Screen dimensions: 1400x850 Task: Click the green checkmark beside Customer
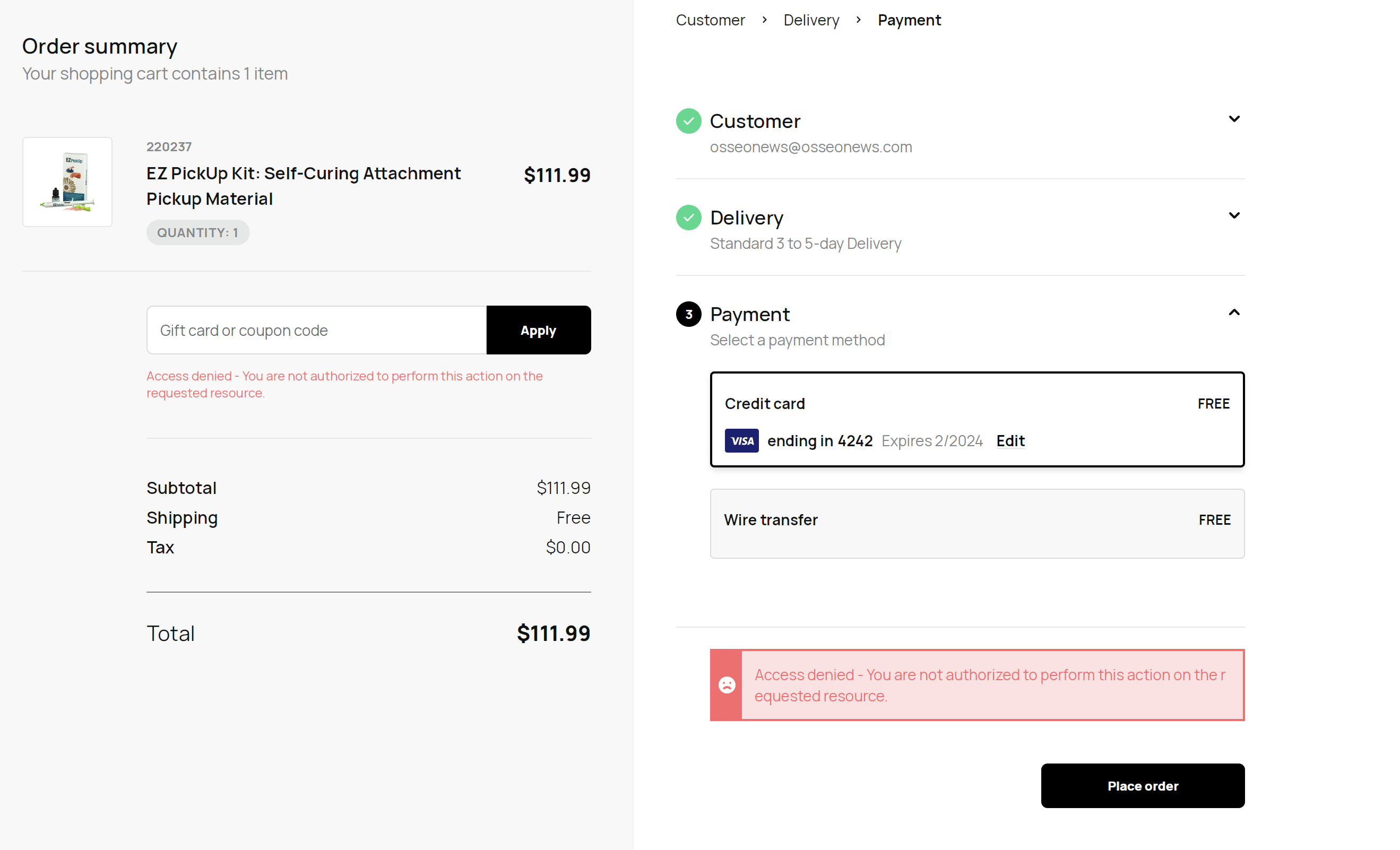[688, 120]
